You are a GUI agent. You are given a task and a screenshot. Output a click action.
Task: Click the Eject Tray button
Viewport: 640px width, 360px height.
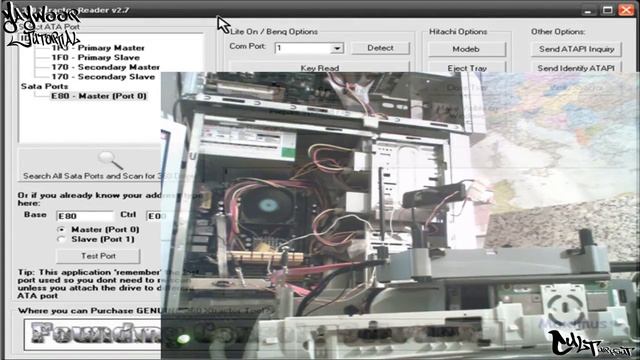467,67
